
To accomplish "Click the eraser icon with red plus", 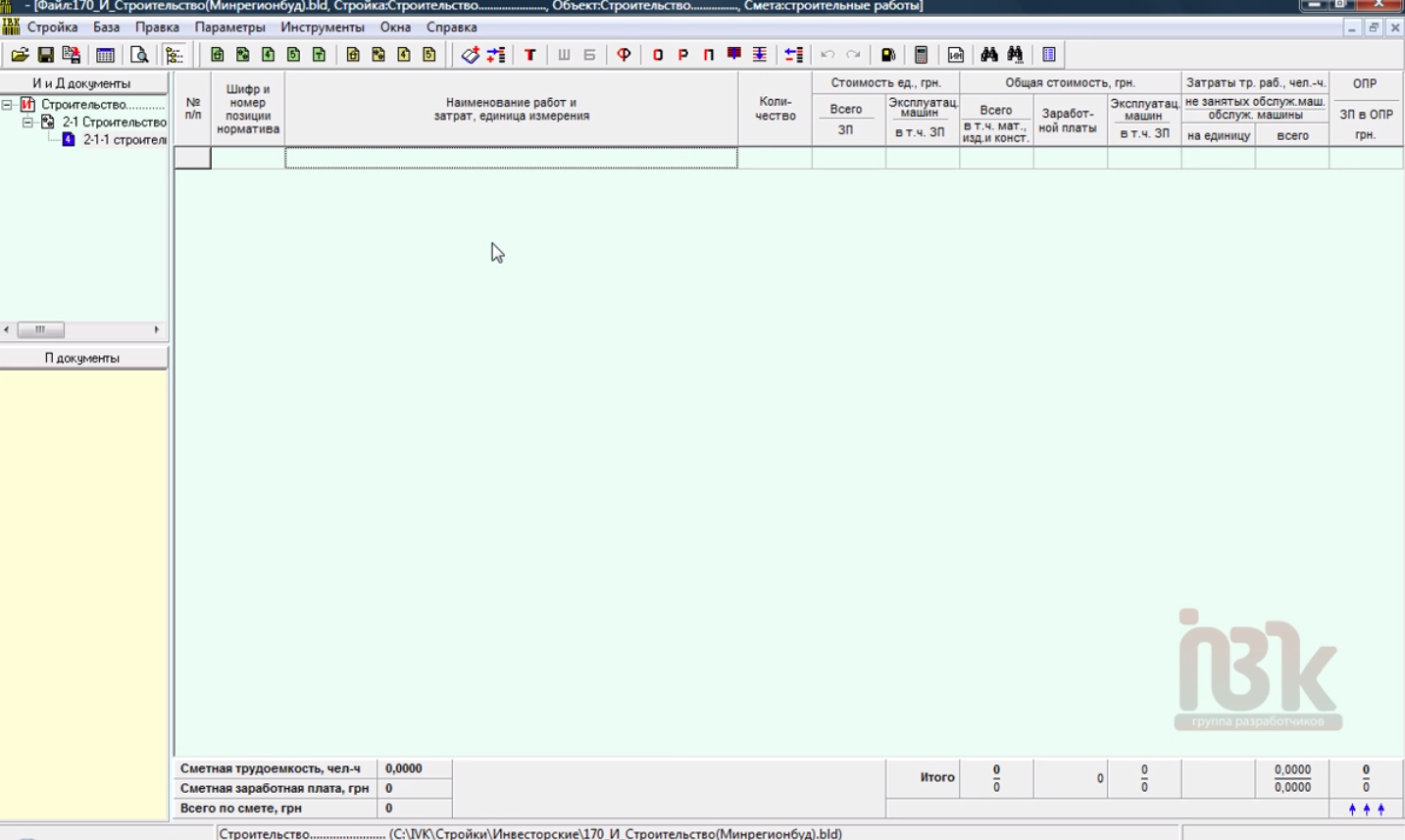I will coord(471,55).
